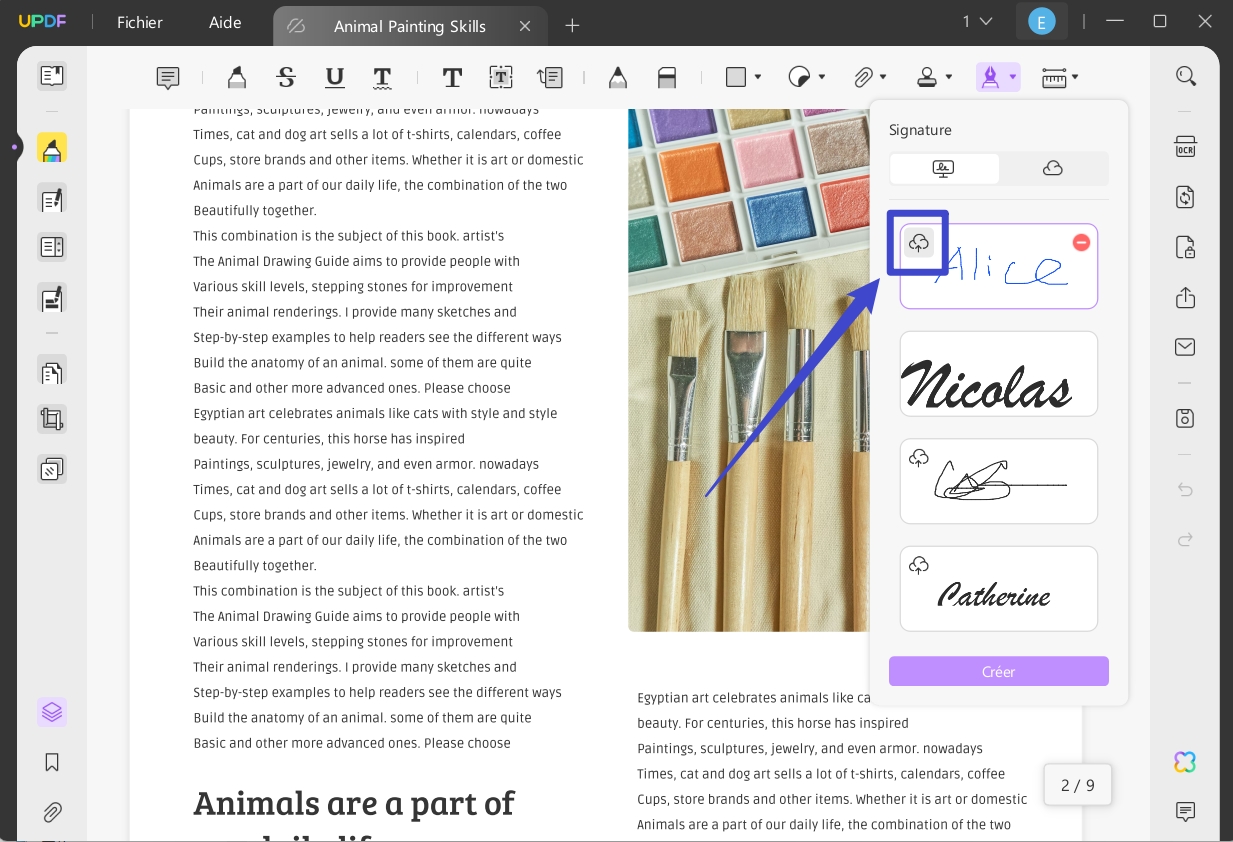Select the underline annotation tool
Screen dimensions: 1233x842
pos(334,77)
